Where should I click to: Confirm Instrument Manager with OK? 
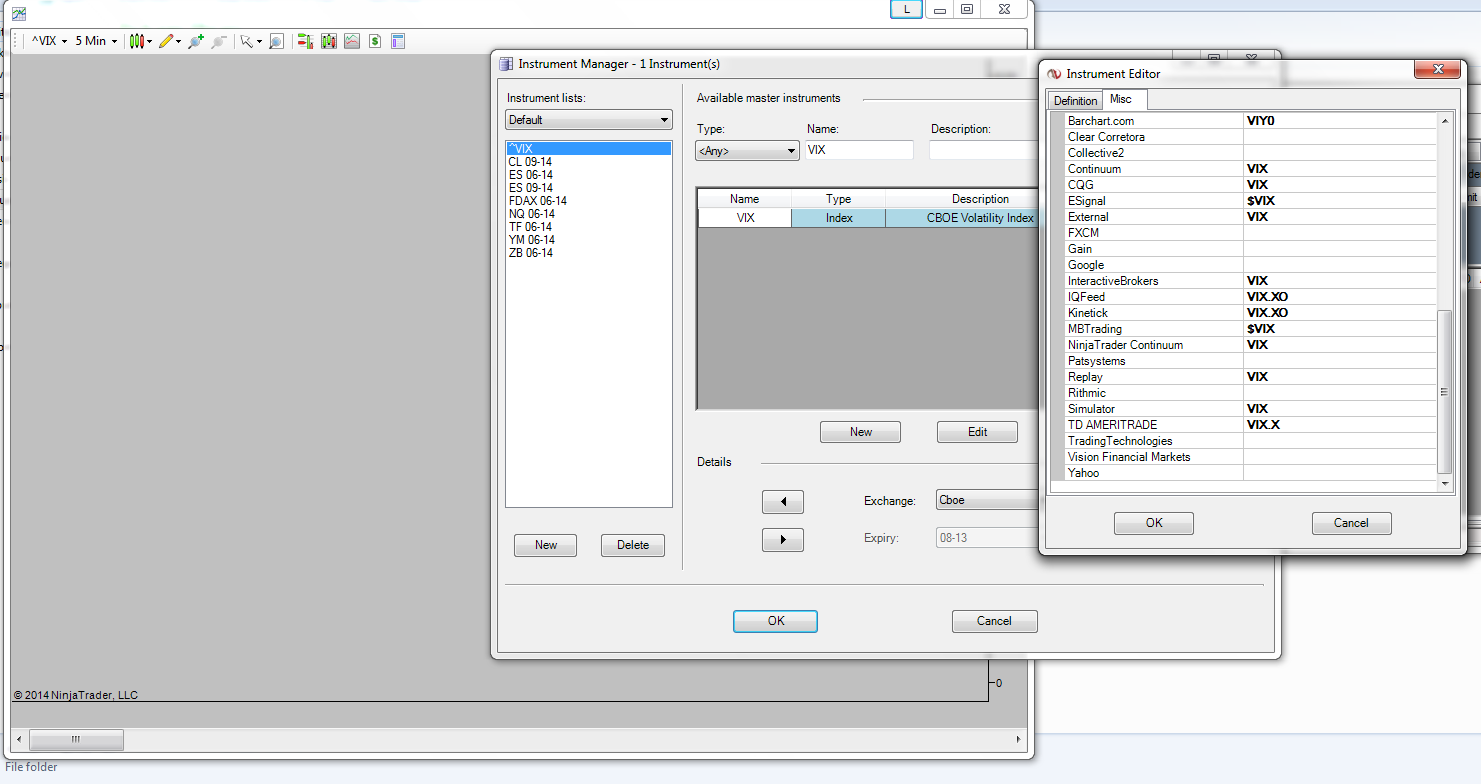coord(776,621)
